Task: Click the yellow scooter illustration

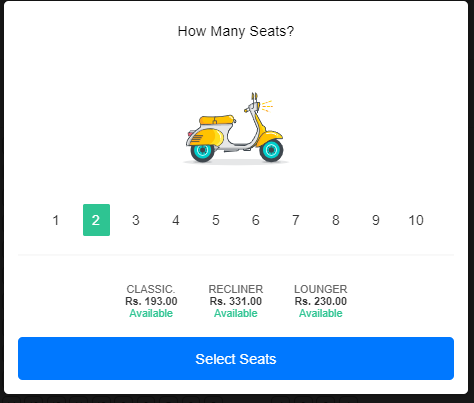Action: pyautogui.click(x=235, y=128)
